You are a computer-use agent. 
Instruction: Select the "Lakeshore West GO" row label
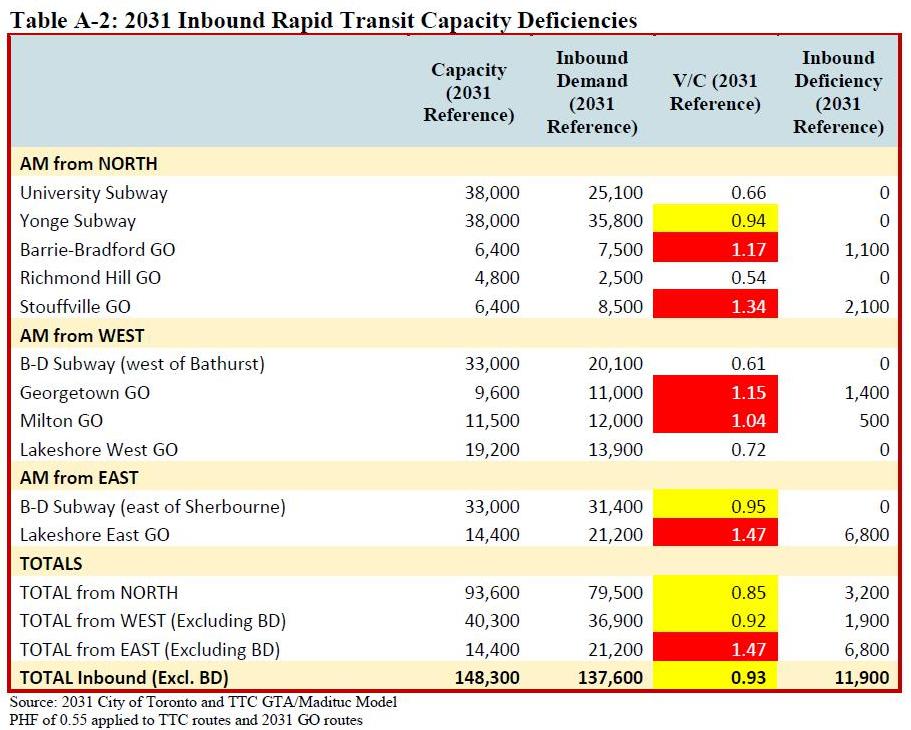tap(99, 450)
